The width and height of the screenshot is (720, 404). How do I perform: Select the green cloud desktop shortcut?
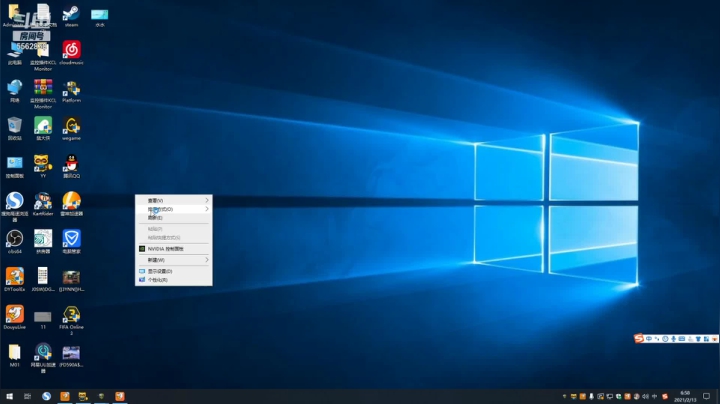point(43,129)
